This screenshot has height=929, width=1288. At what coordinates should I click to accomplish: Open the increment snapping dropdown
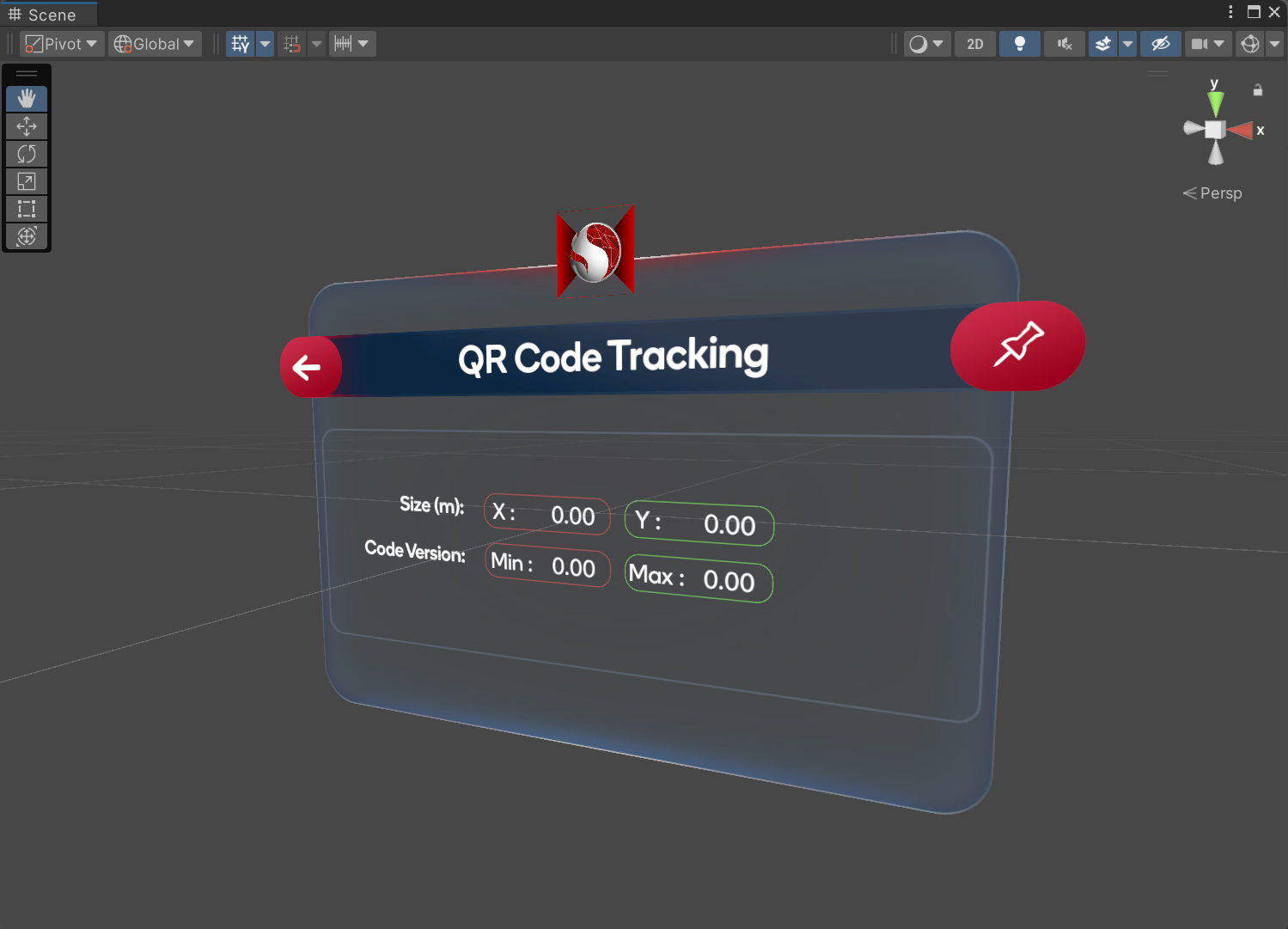pos(352,44)
